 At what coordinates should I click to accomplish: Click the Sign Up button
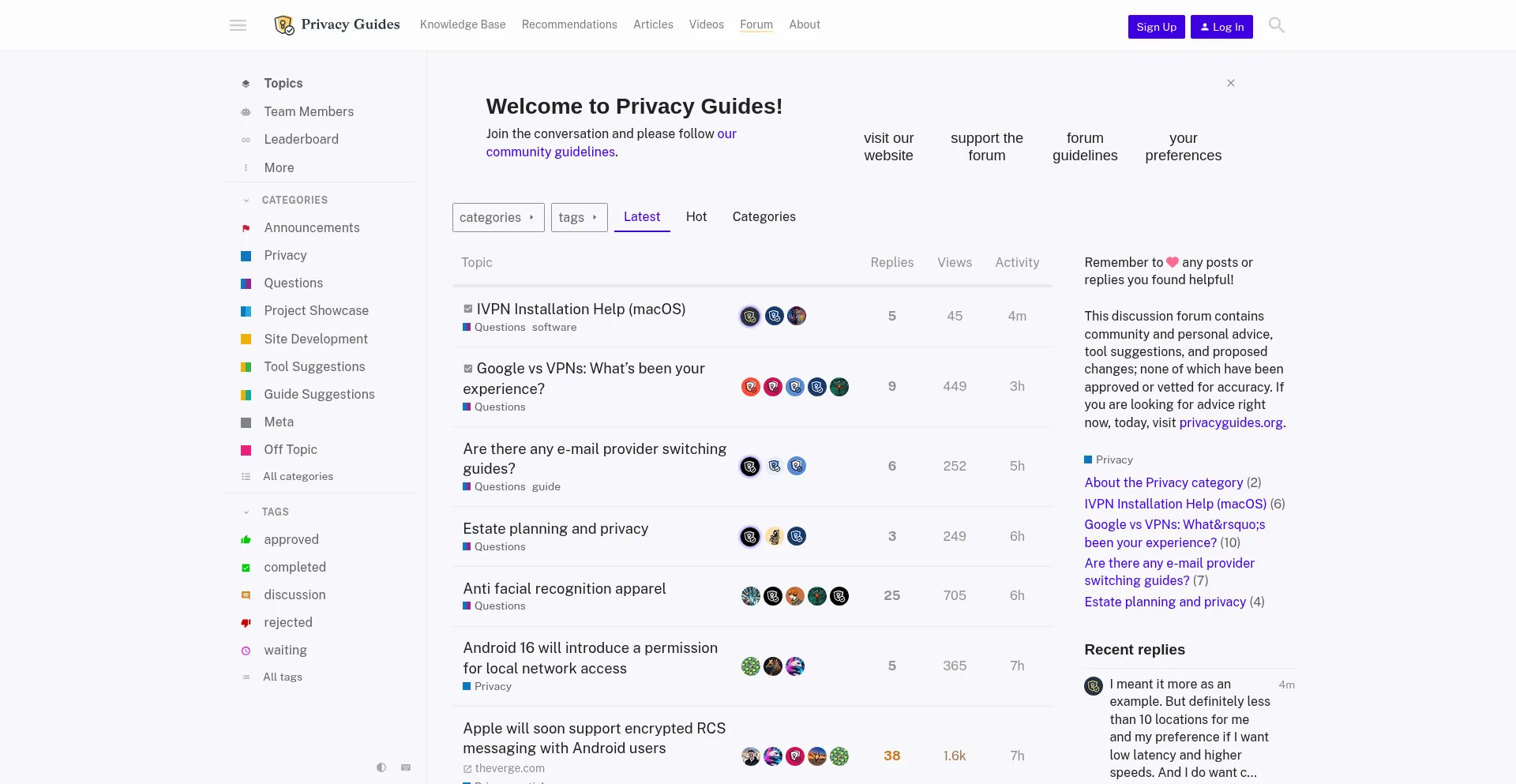pos(1156,26)
